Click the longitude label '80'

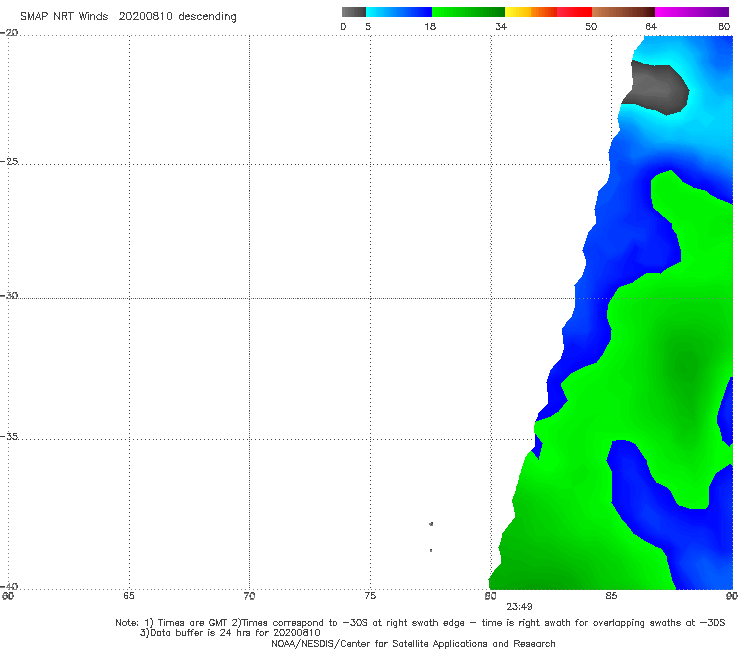click(x=490, y=596)
